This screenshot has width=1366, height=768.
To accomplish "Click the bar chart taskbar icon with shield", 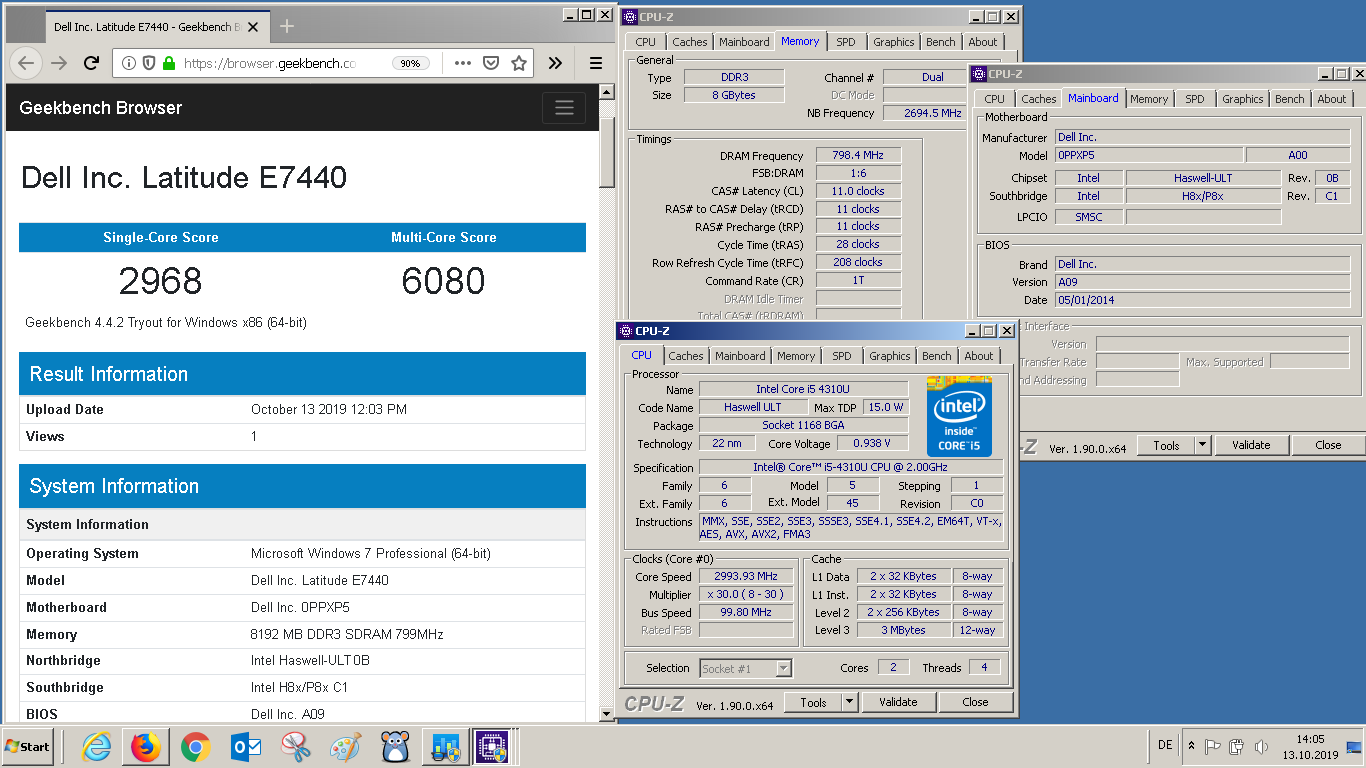I will [x=444, y=746].
